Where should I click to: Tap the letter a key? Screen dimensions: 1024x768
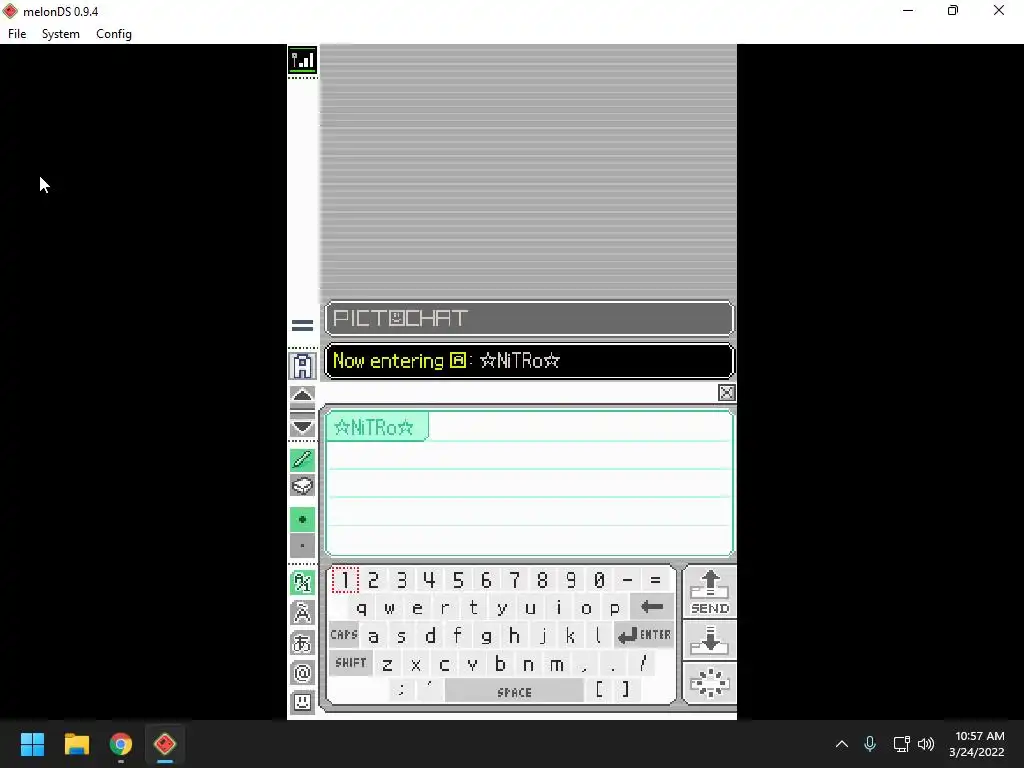point(374,635)
